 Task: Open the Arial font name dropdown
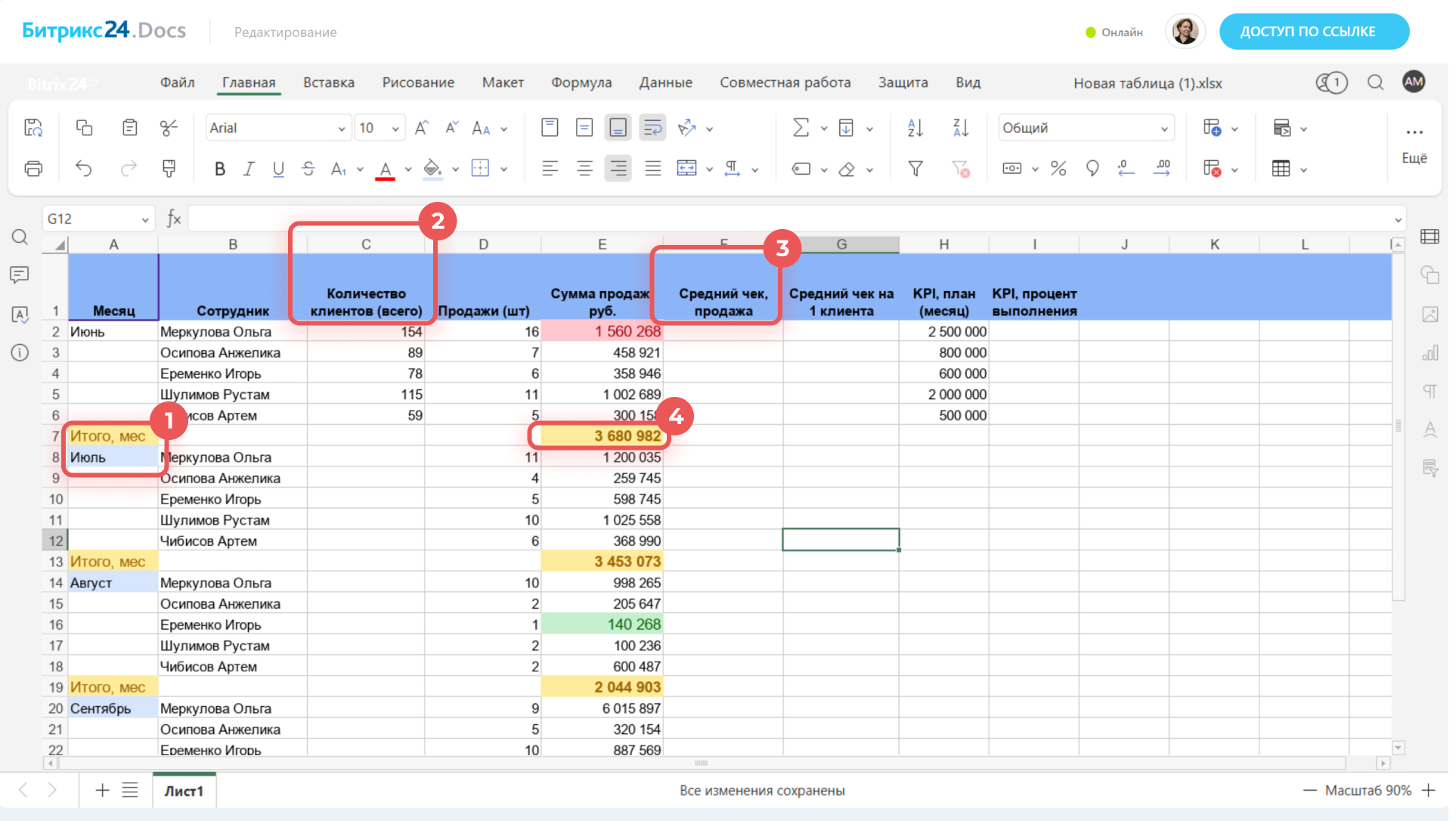pyautogui.click(x=342, y=129)
